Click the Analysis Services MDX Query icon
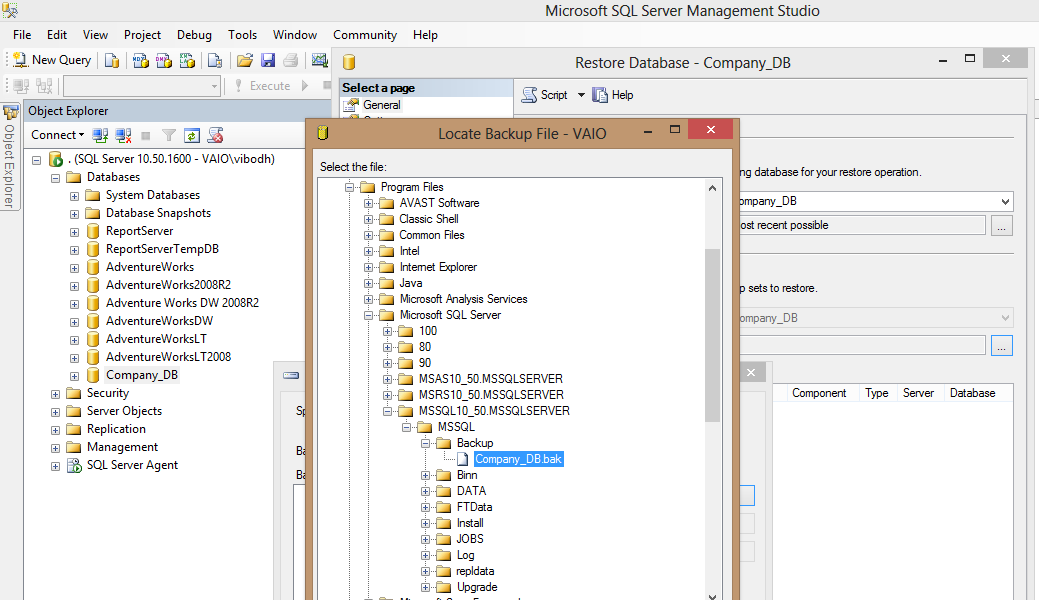 (141, 60)
